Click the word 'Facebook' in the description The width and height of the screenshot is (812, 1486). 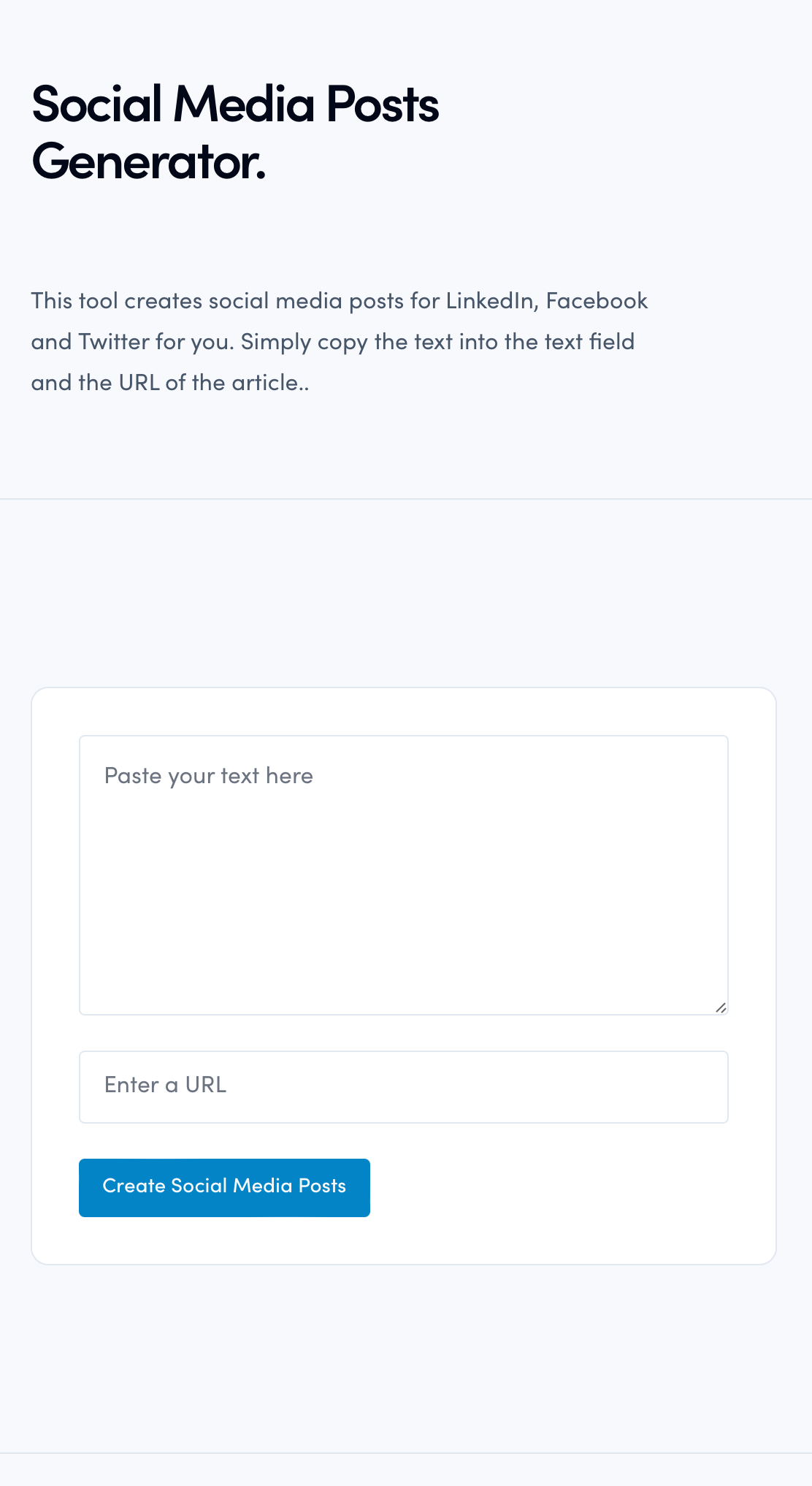tap(597, 301)
